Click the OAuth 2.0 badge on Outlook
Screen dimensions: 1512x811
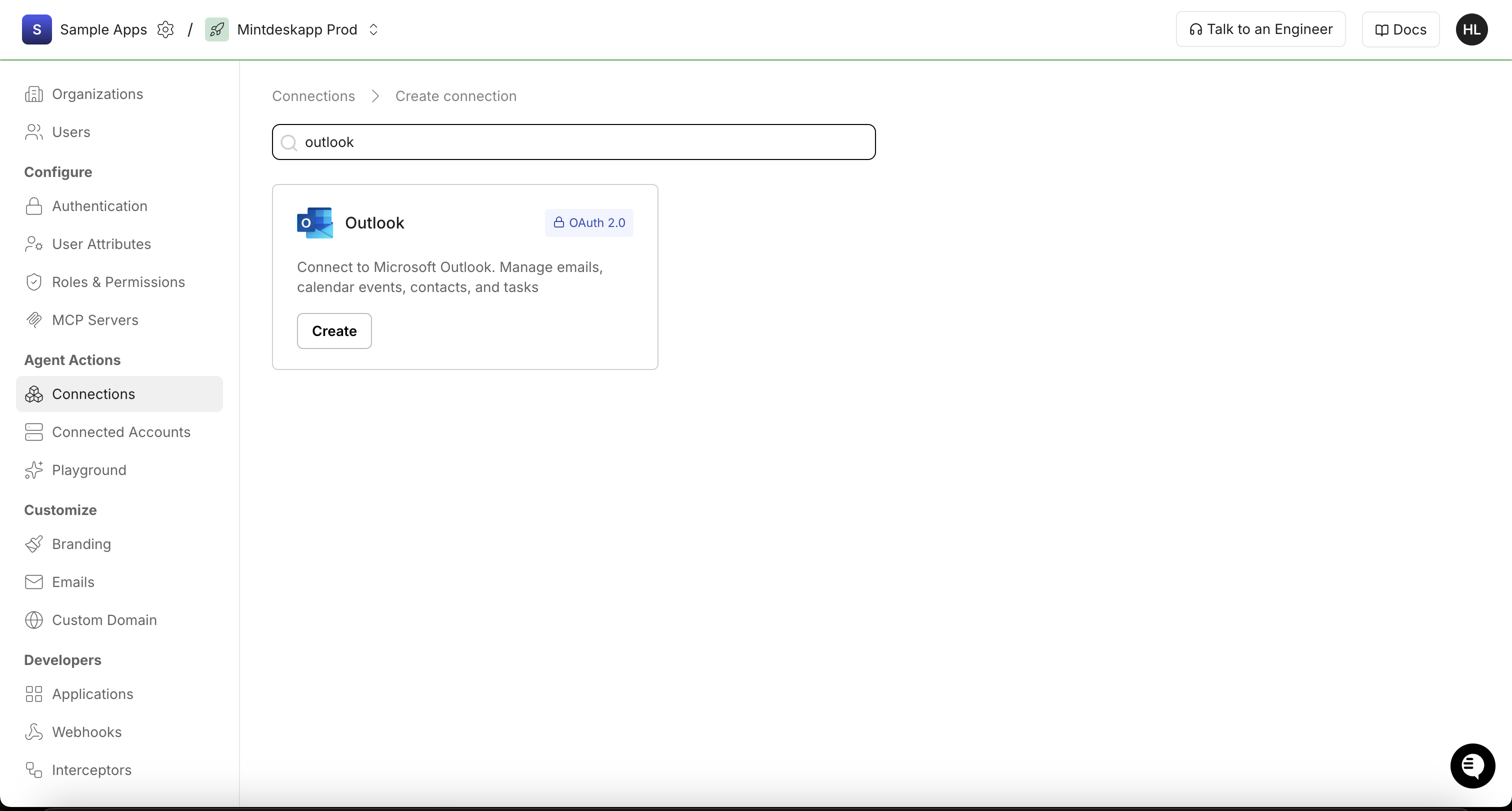pyautogui.click(x=588, y=222)
